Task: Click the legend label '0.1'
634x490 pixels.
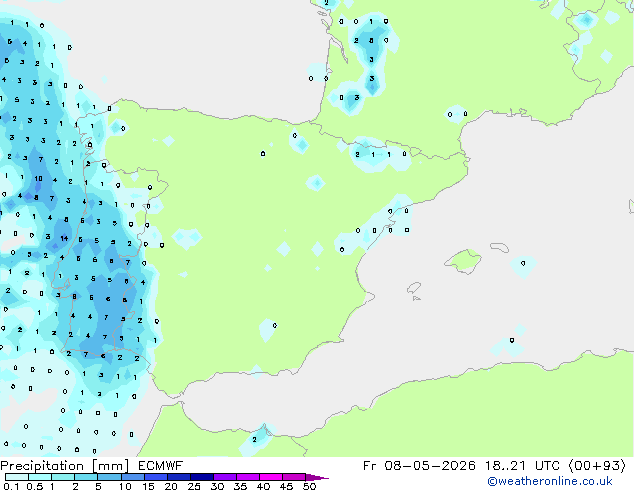Action: coord(11,486)
